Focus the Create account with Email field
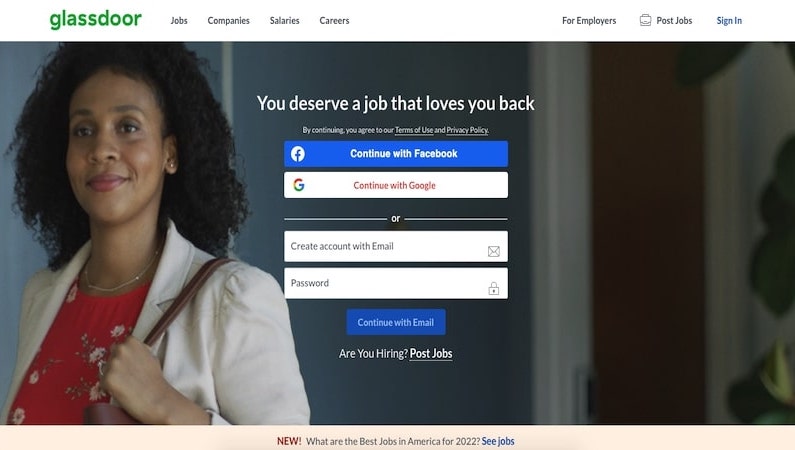This screenshot has height=450, width=795. (396, 246)
